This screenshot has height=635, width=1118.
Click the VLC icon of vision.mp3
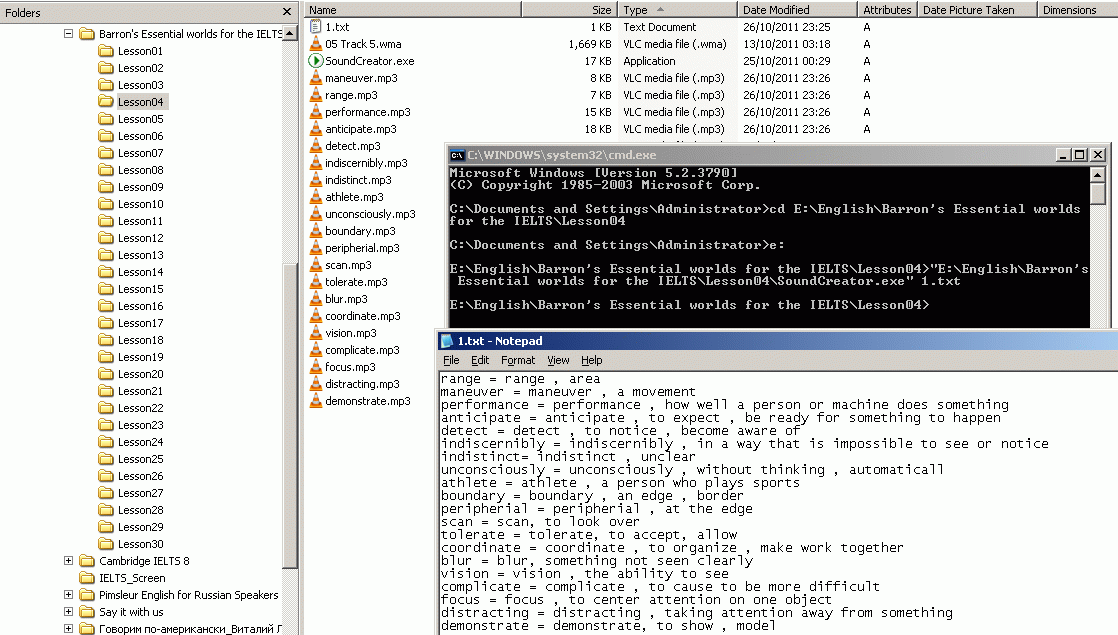pyautogui.click(x=315, y=334)
